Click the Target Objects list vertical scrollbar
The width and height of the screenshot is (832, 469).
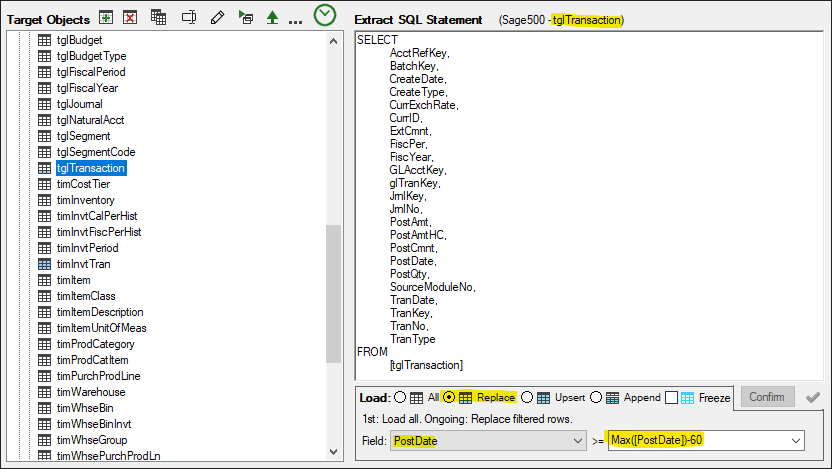[333, 280]
